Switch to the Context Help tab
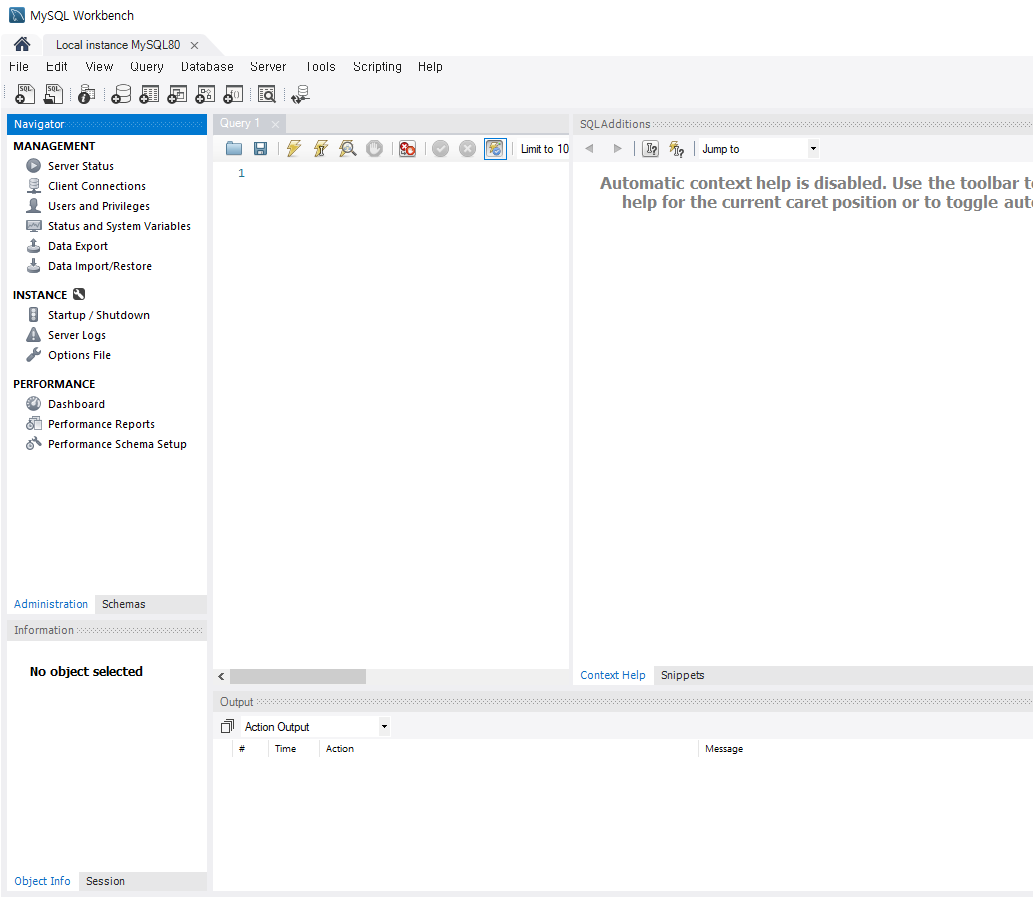Image resolution: width=1033 pixels, height=898 pixels. [613, 675]
